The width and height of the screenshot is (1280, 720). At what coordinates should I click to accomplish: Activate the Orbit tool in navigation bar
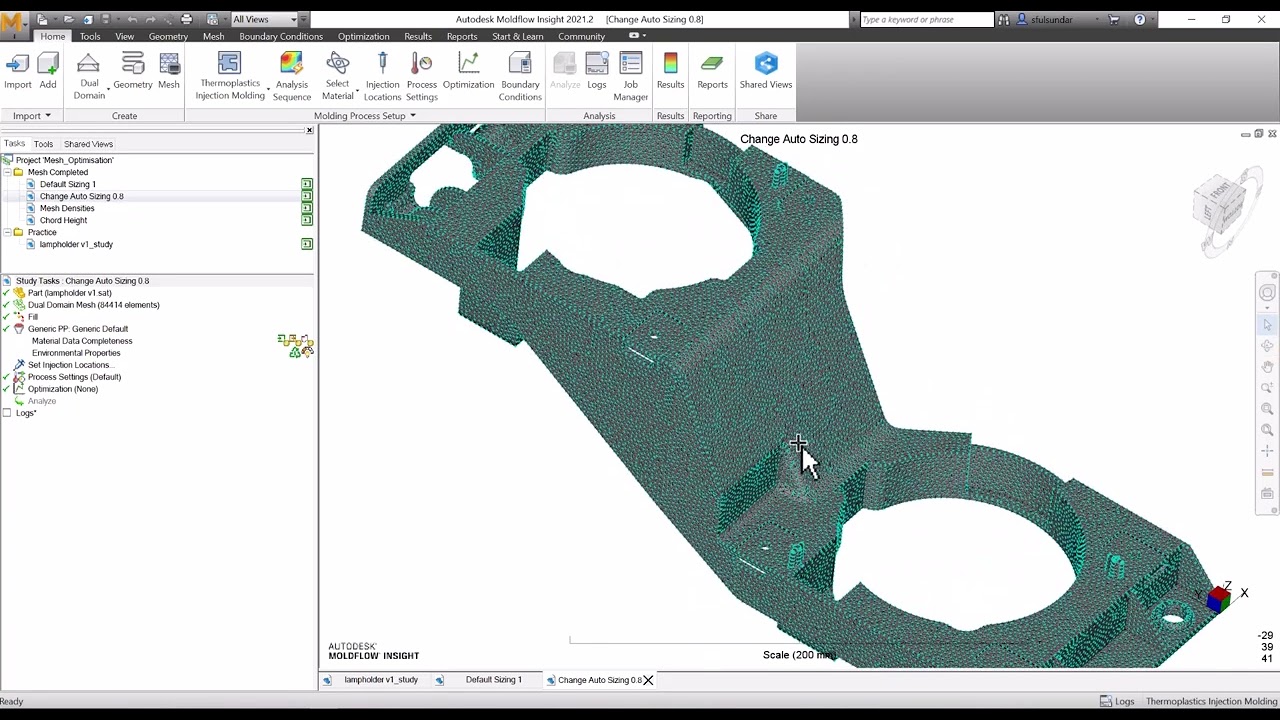(x=1267, y=346)
